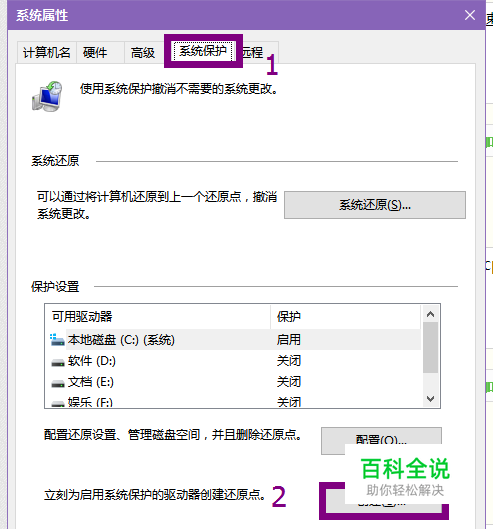Click 启用 status for C: drive
The width and height of the screenshot is (493, 529).
click(x=289, y=340)
